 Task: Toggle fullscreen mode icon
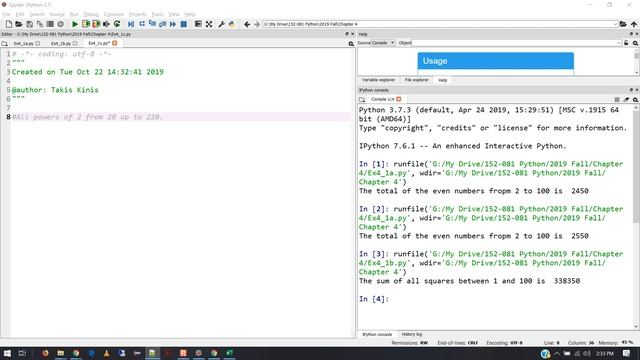click(x=209, y=24)
